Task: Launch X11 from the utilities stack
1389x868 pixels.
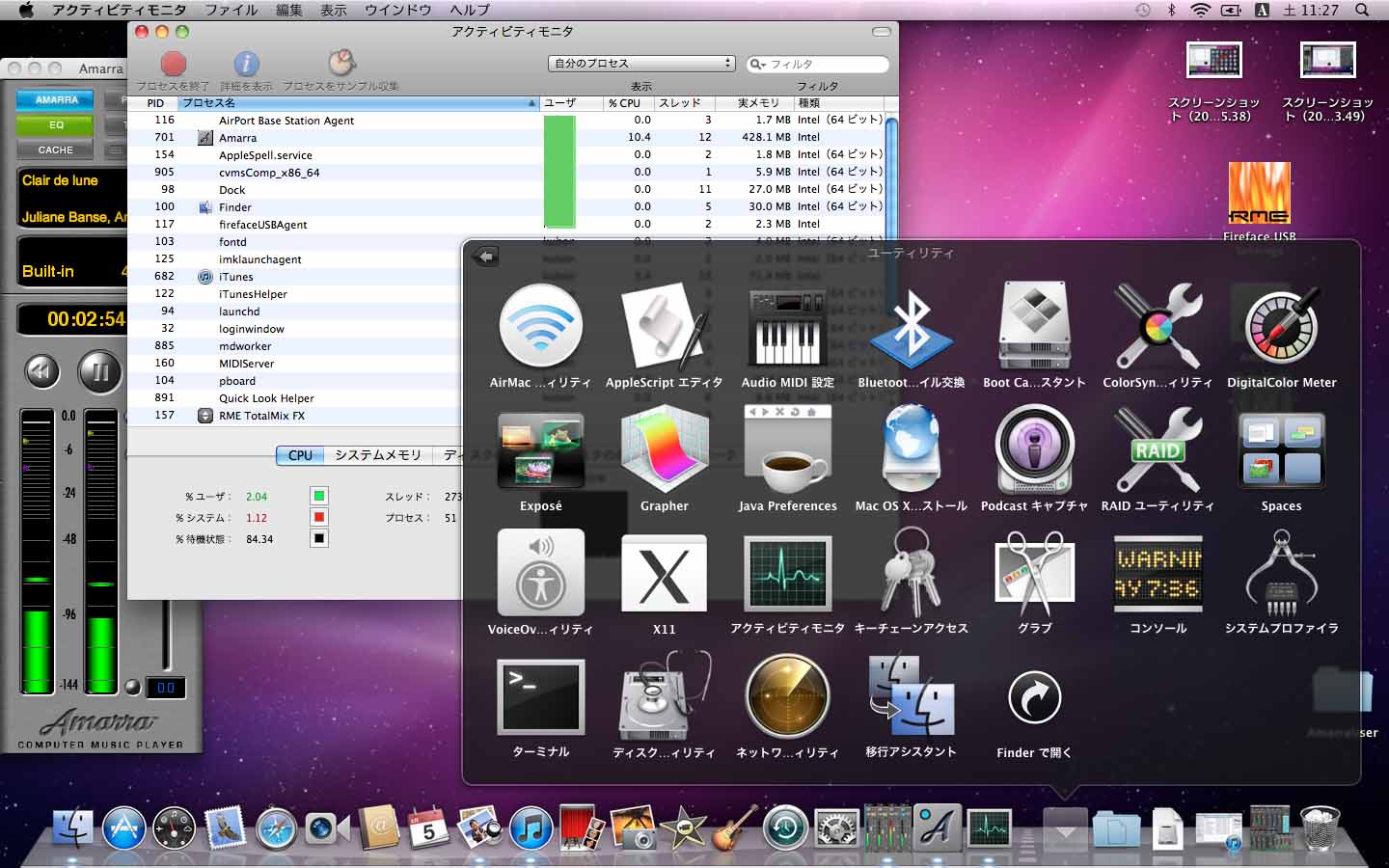Action: point(664,573)
